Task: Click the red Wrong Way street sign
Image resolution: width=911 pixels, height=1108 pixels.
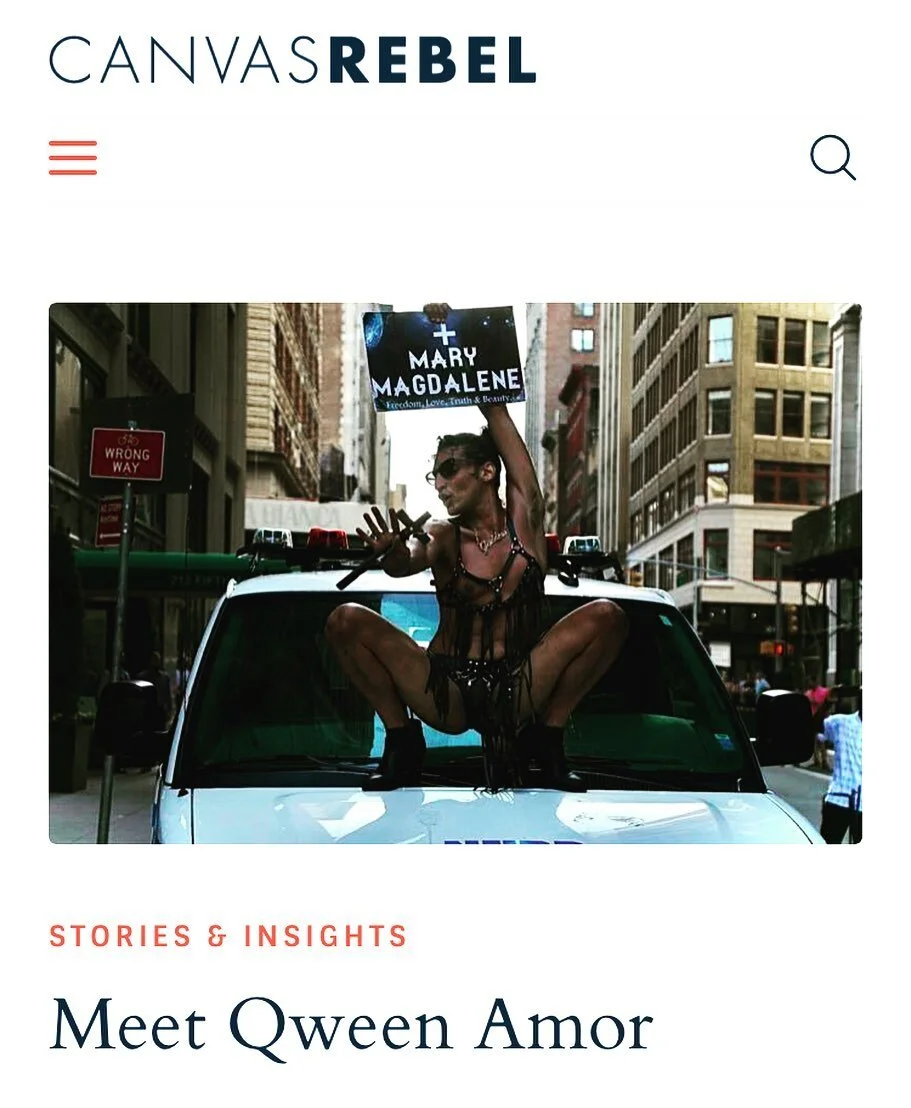Action: 127,454
